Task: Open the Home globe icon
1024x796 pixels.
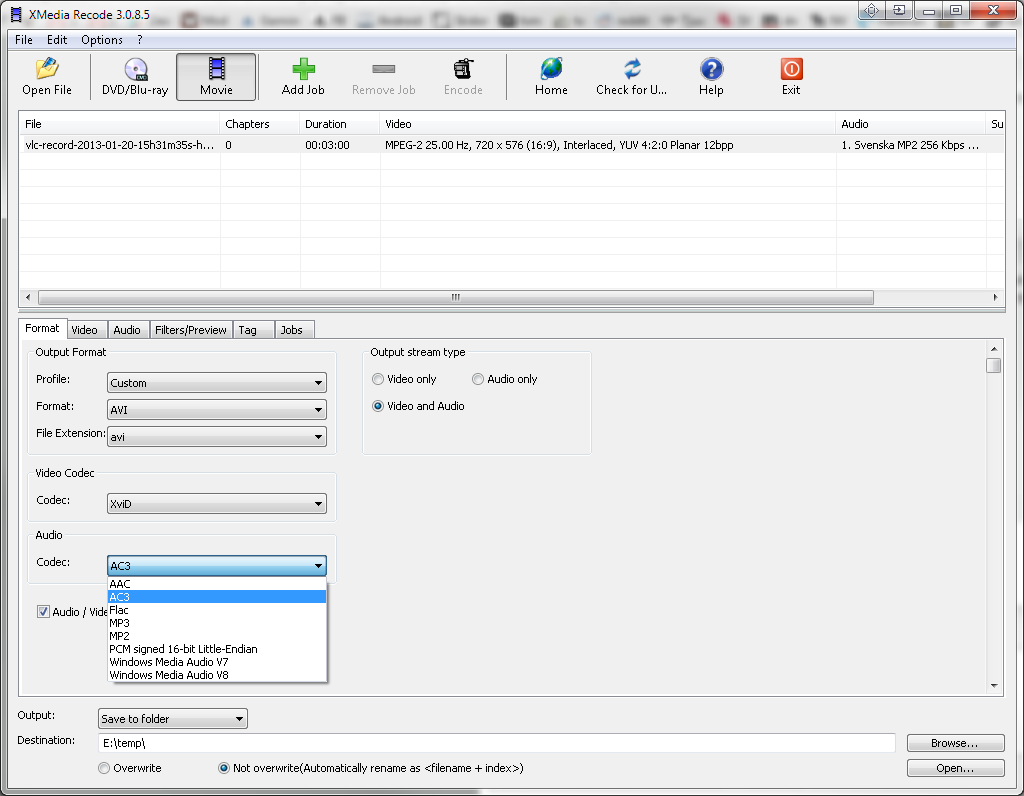Action: (551, 77)
